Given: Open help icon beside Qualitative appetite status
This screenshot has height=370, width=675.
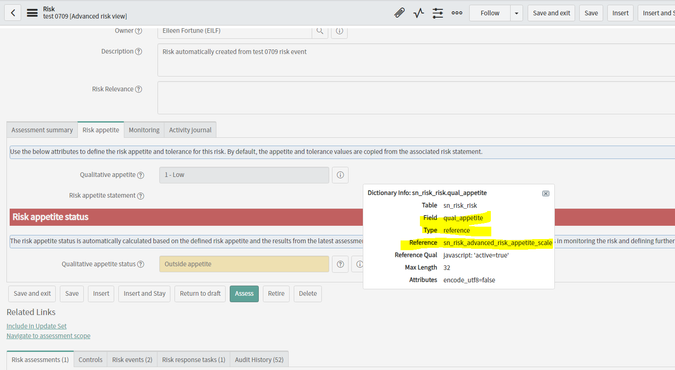Looking at the screenshot, I should pos(340,264).
